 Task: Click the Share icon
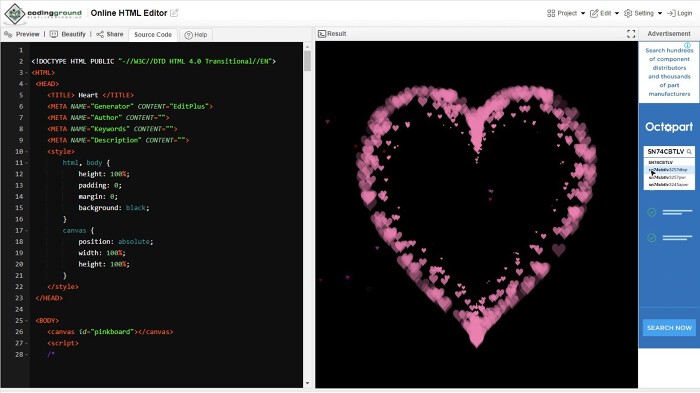tap(100, 34)
